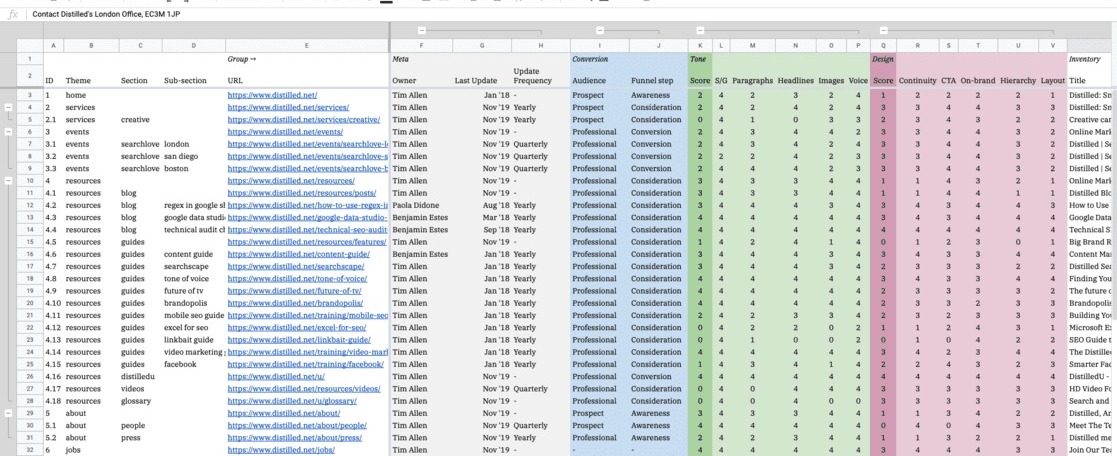Select column E header
This screenshot has width=1117, height=456.
point(307,46)
